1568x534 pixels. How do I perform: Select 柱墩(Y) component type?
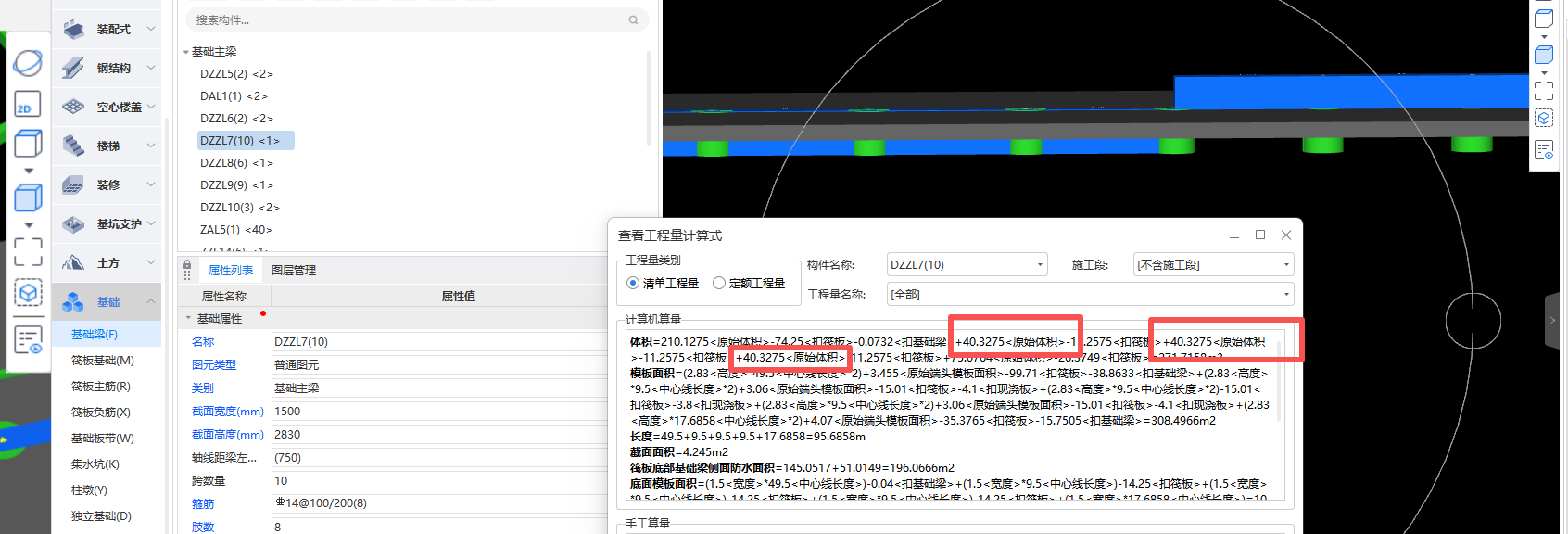click(89, 490)
